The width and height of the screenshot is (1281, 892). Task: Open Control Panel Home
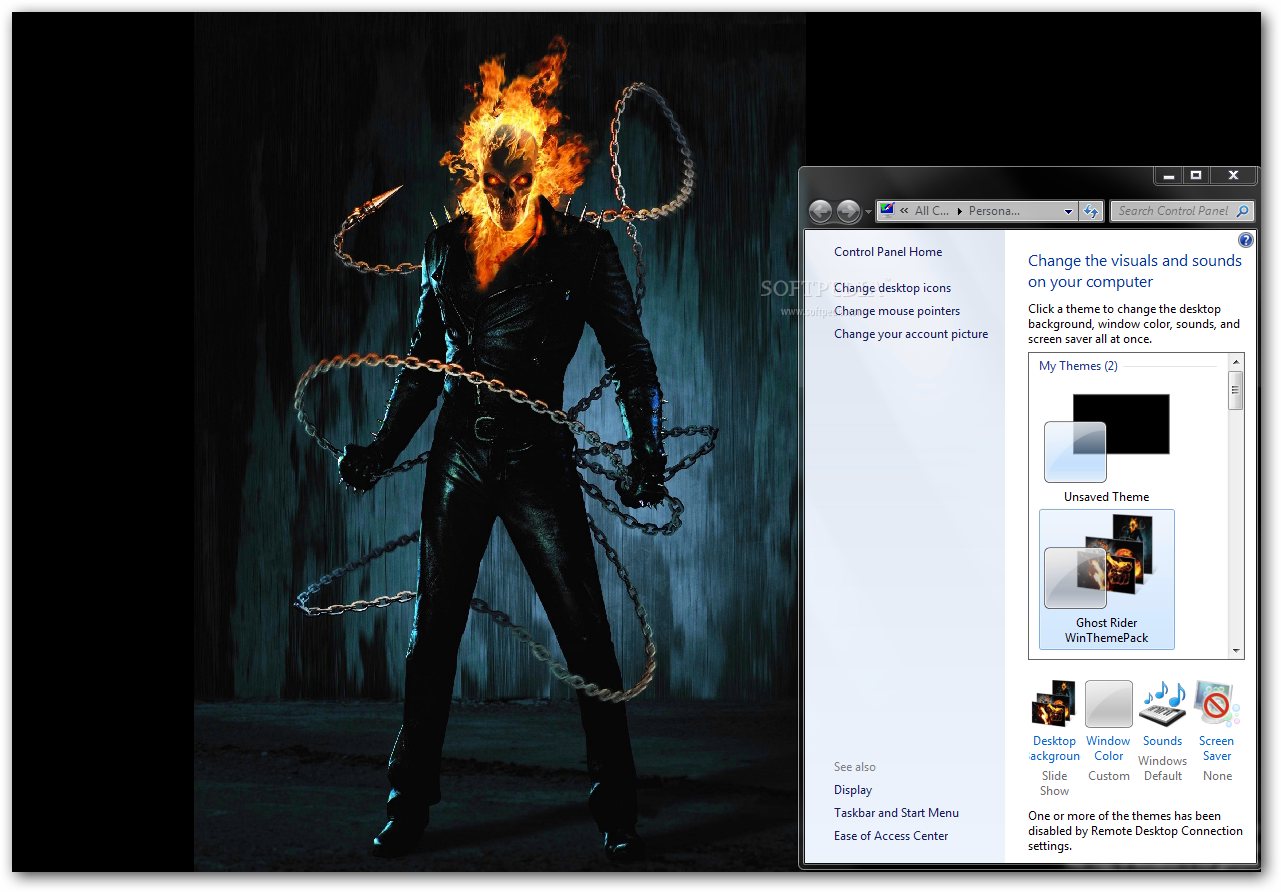click(x=888, y=252)
